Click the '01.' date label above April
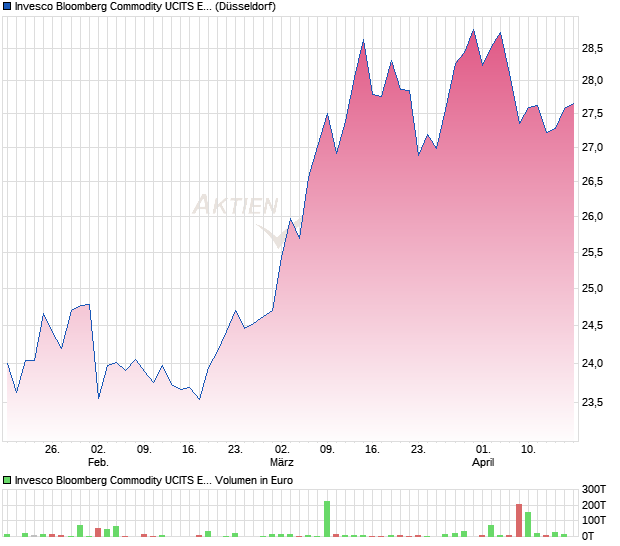 [483, 450]
